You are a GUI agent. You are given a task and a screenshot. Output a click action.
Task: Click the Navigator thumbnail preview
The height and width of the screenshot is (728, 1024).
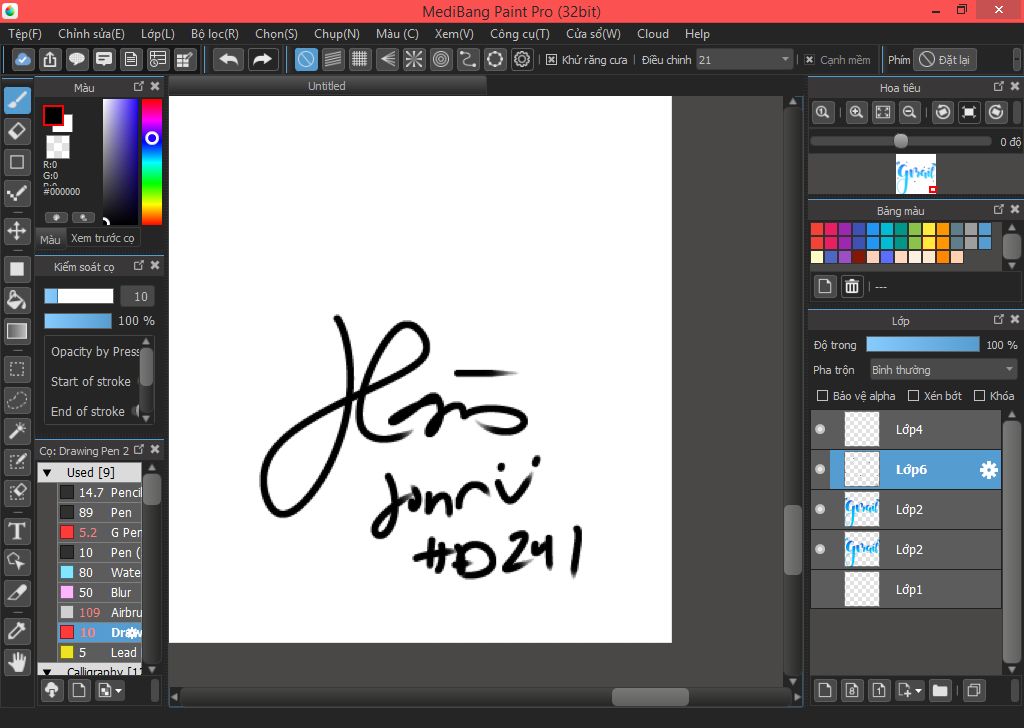point(916,174)
